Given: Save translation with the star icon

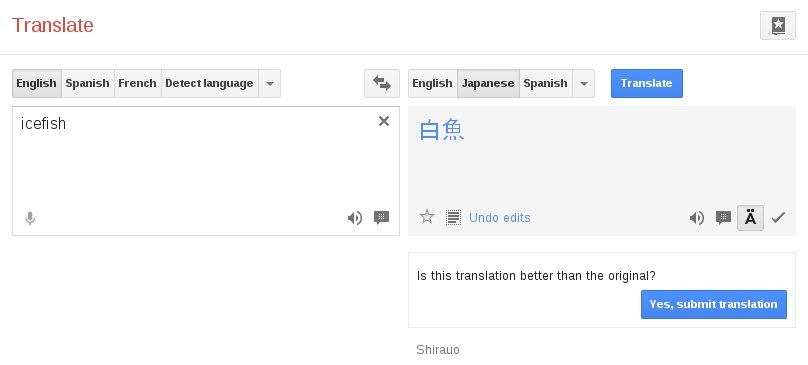Looking at the screenshot, I should 427,217.
